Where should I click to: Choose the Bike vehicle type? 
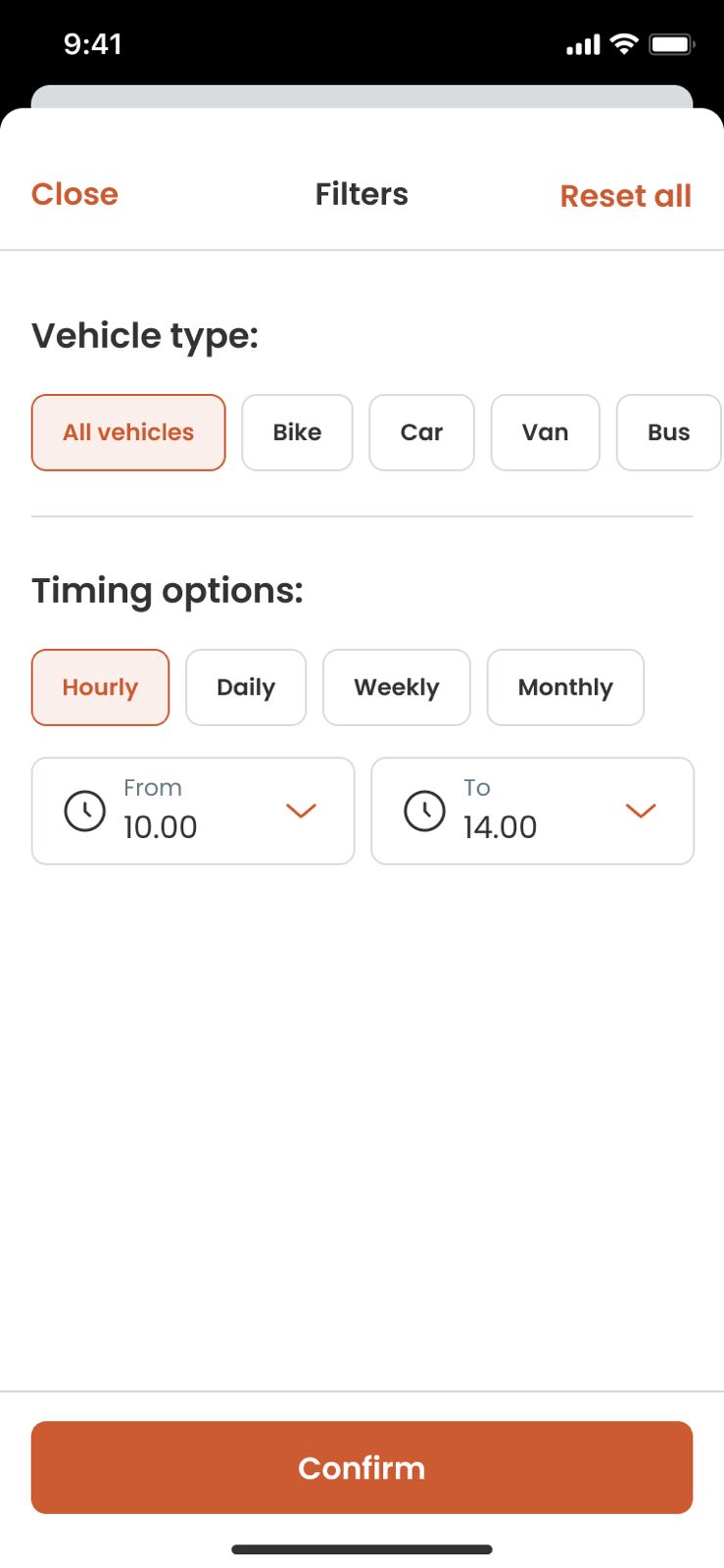pos(297,432)
